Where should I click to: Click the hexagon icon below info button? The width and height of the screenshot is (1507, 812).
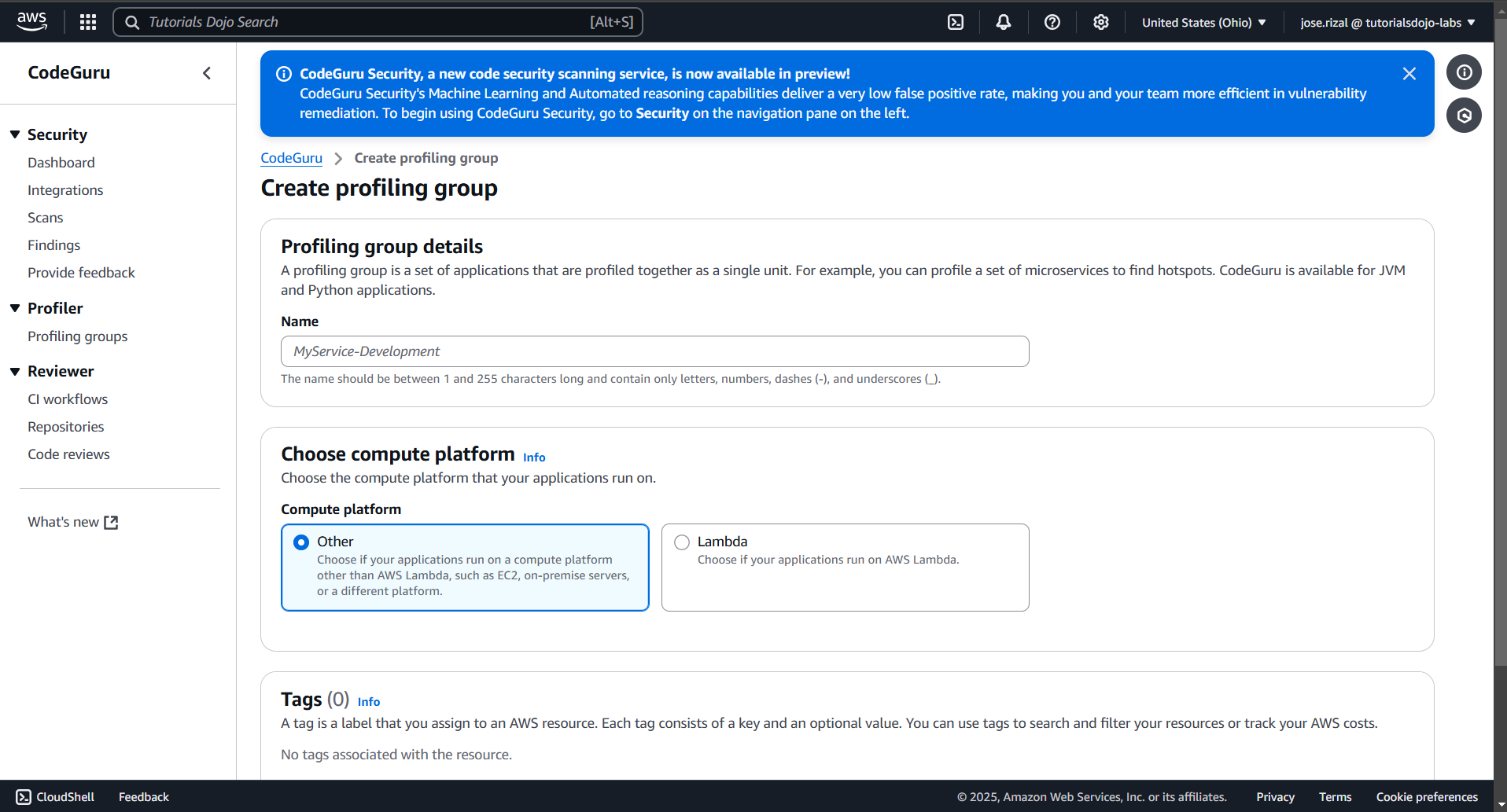[x=1465, y=116]
